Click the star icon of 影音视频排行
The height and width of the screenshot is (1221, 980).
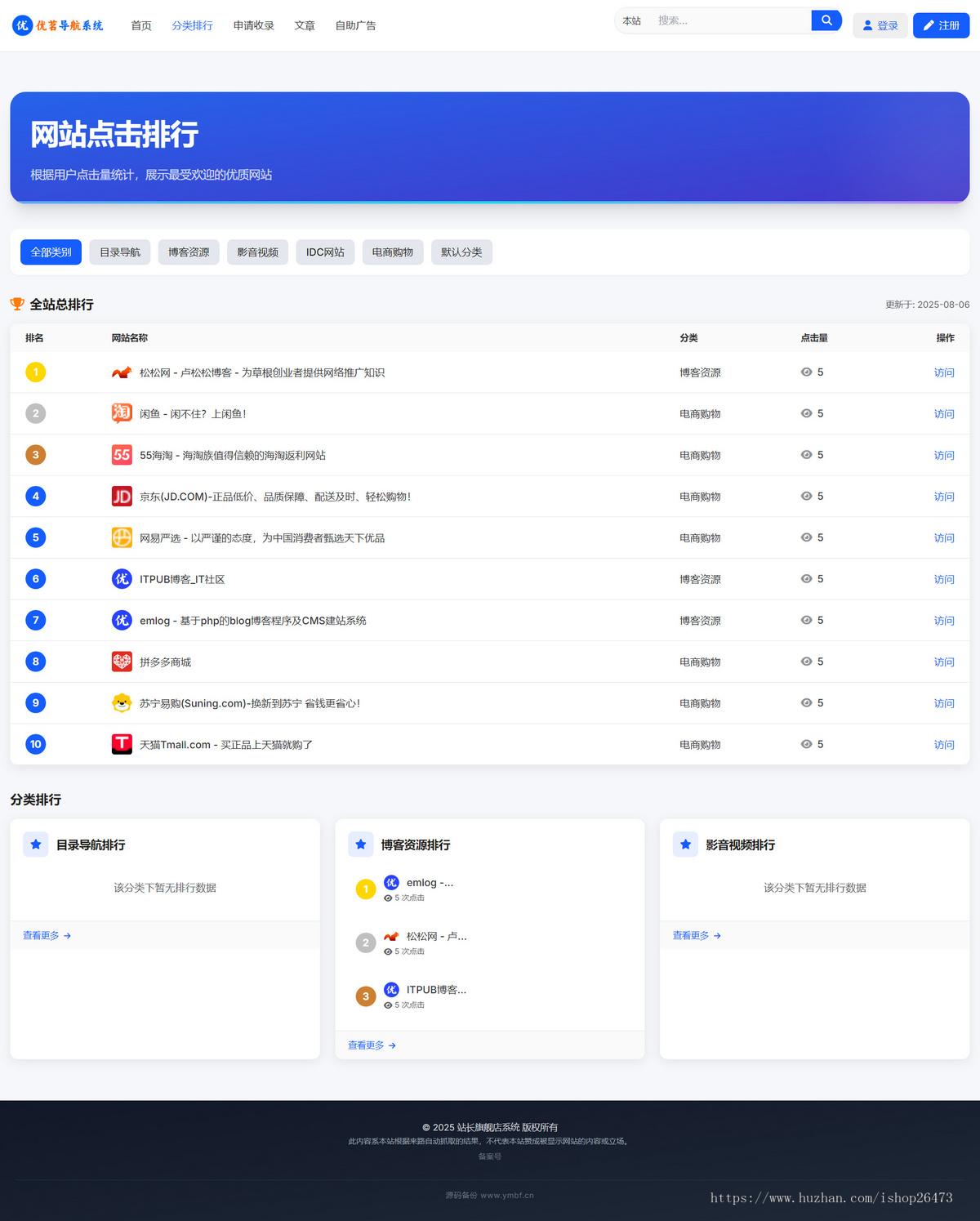tap(686, 844)
